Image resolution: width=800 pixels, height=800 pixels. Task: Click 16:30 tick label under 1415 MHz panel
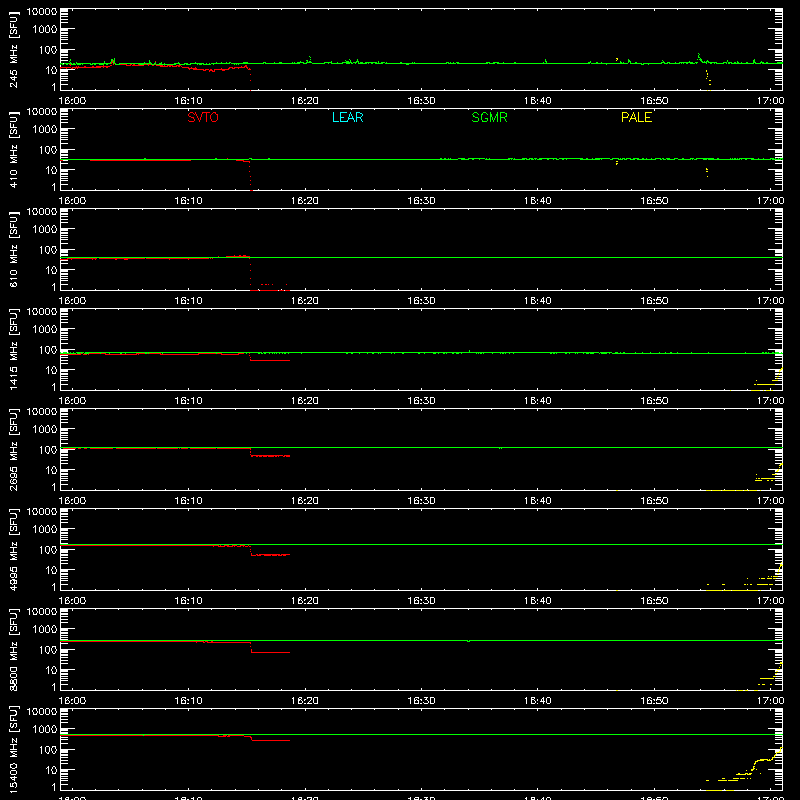(421, 401)
